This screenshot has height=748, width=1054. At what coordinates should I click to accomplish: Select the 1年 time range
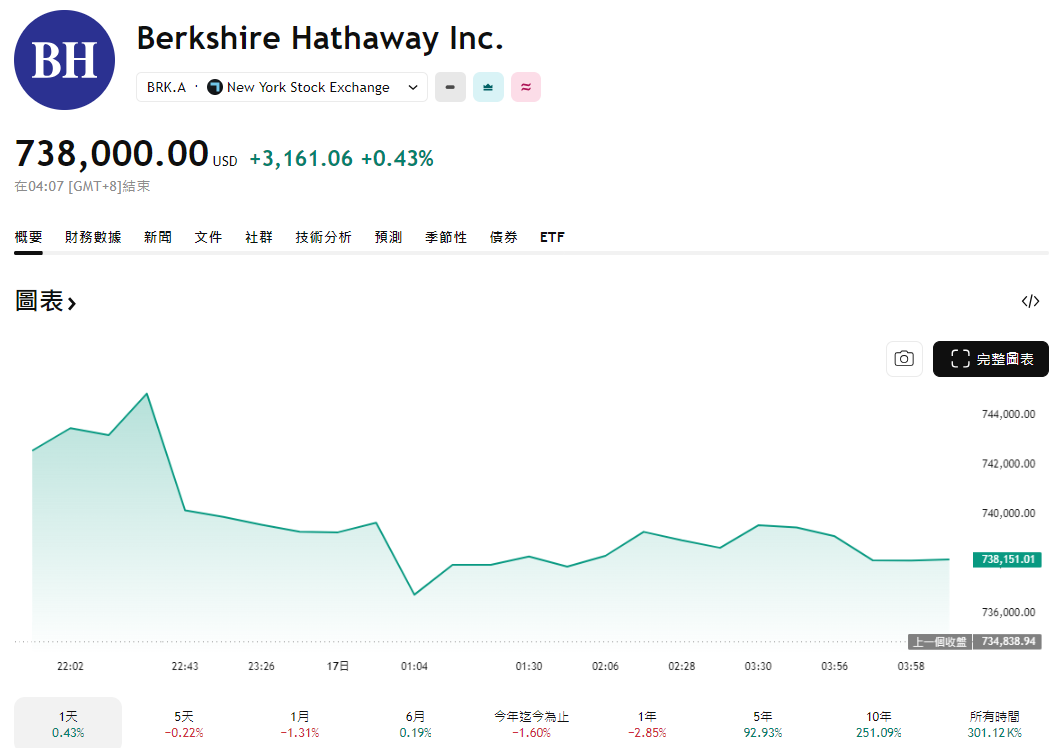pyautogui.click(x=647, y=724)
